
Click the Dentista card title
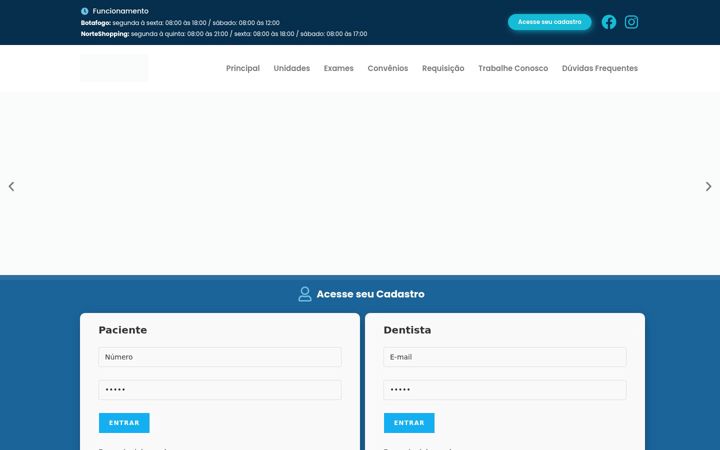pos(407,330)
